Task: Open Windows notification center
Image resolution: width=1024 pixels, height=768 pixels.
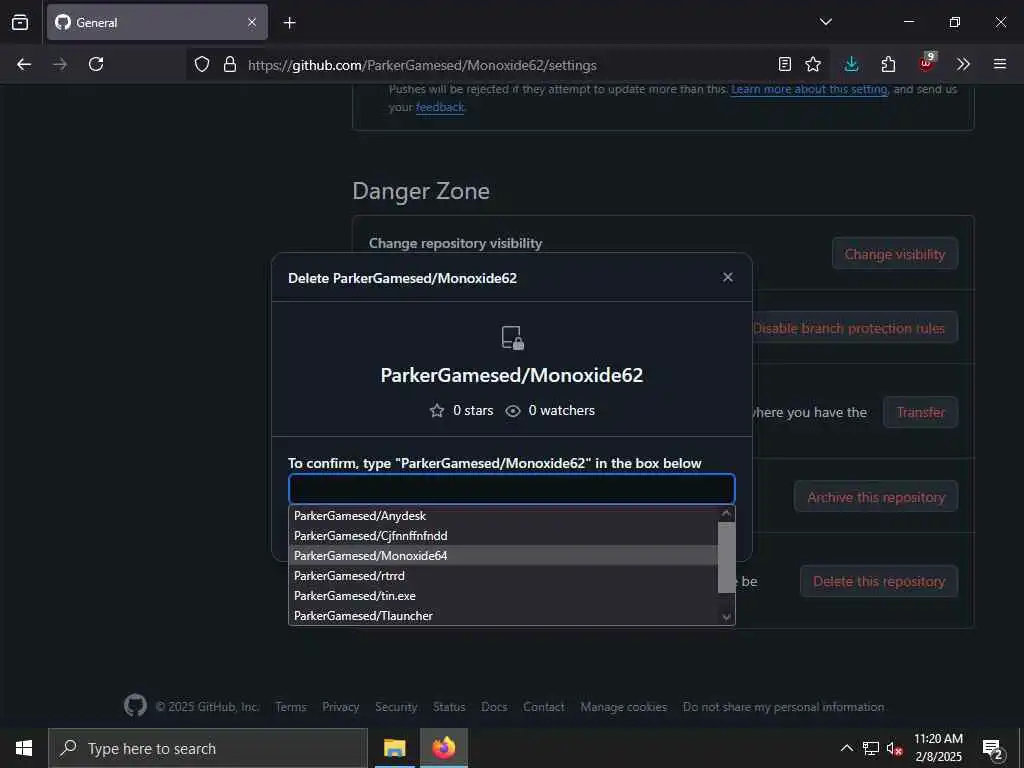Action: pos(993,749)
